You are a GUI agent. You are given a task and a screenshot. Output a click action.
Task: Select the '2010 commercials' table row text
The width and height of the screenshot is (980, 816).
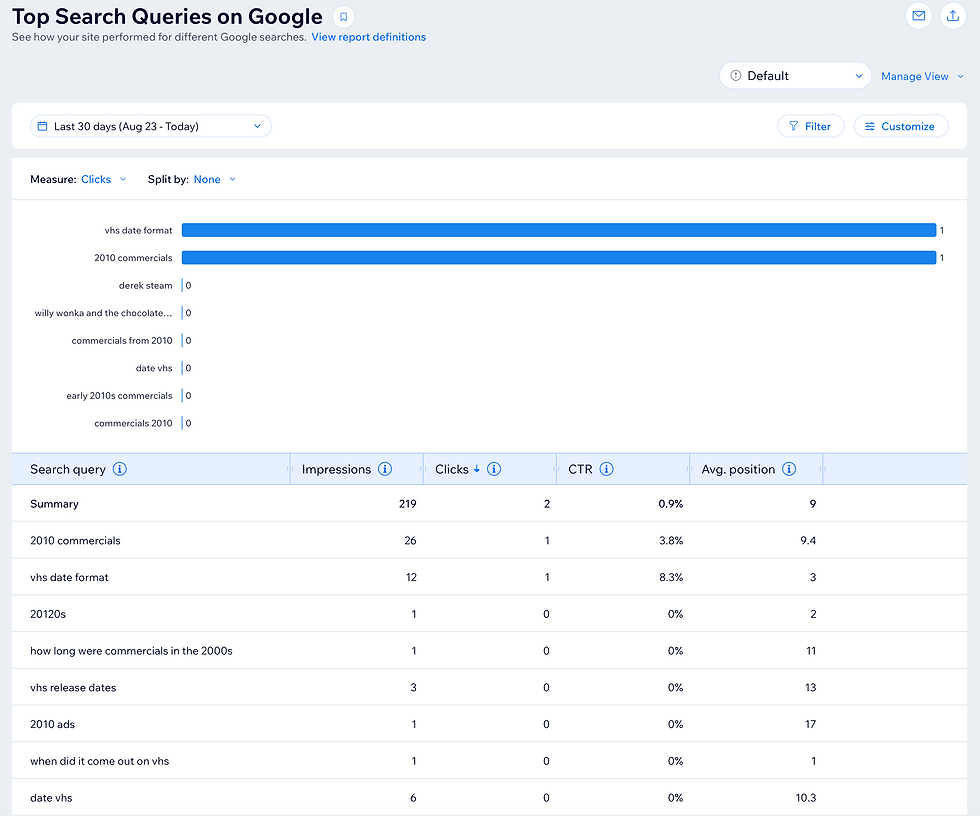(75, 540)
